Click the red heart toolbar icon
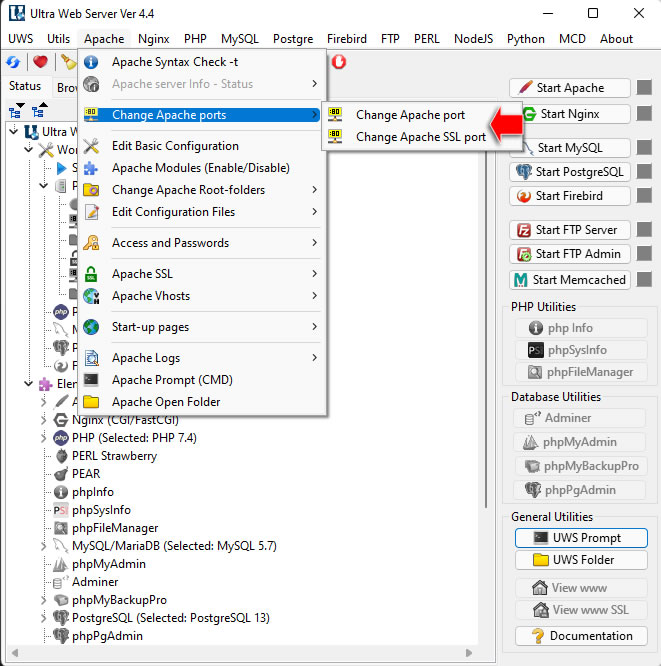661x666 pixels. click(40, 62)
